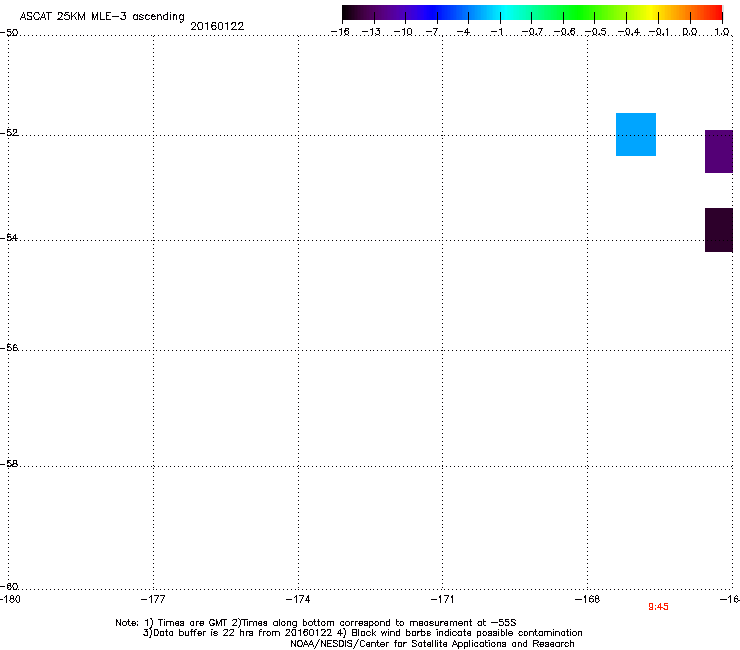Click the dark maroon data cell near -54
The width and height of the screenshot is (740, 650).
[x=719, y=230]
